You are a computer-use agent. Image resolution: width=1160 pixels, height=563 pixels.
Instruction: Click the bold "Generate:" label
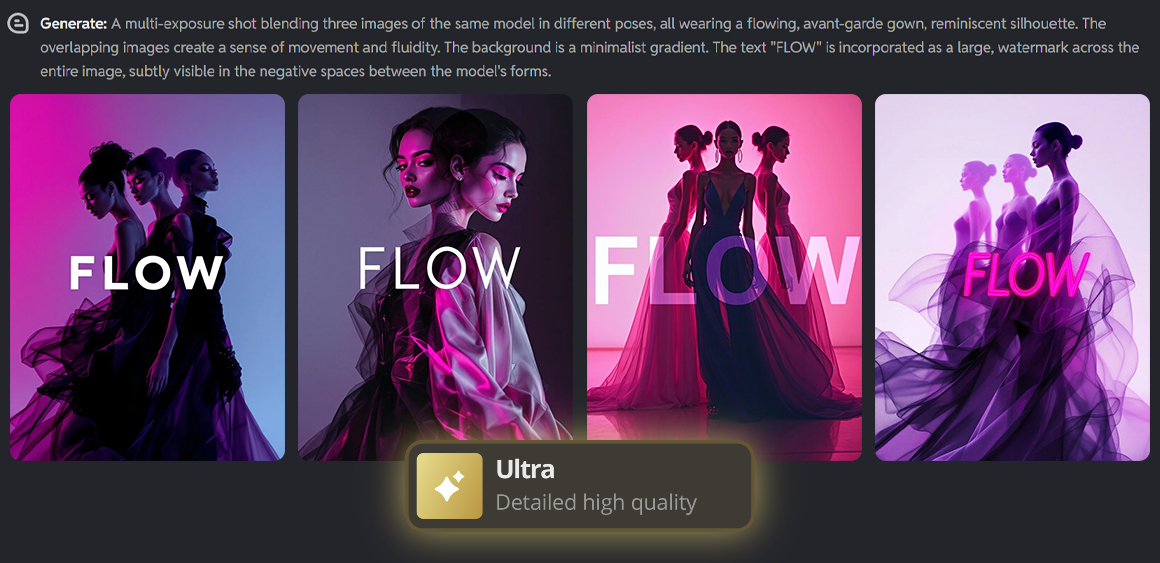click(x=73, y=24)
